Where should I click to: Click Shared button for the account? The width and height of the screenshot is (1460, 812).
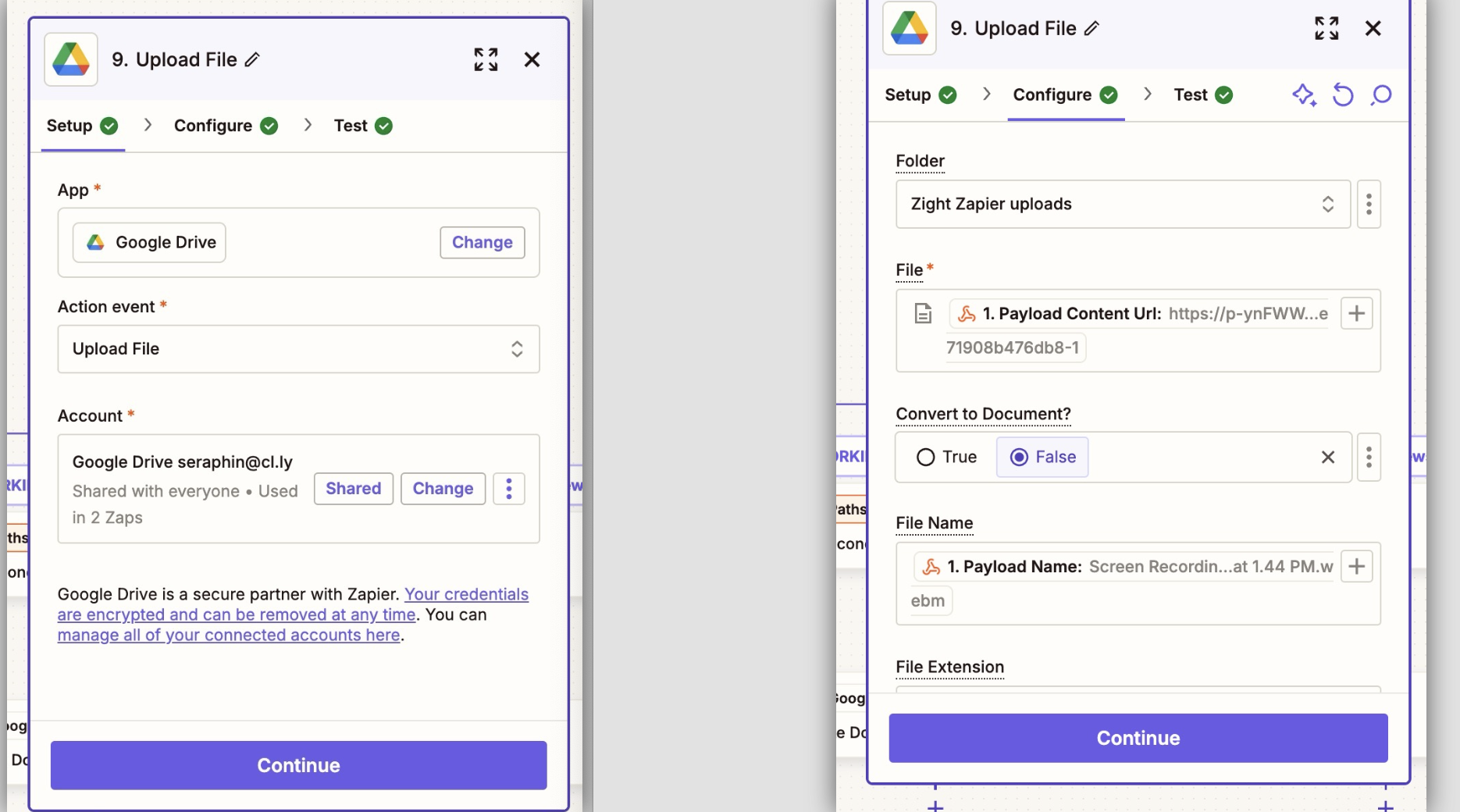(354, 489)
